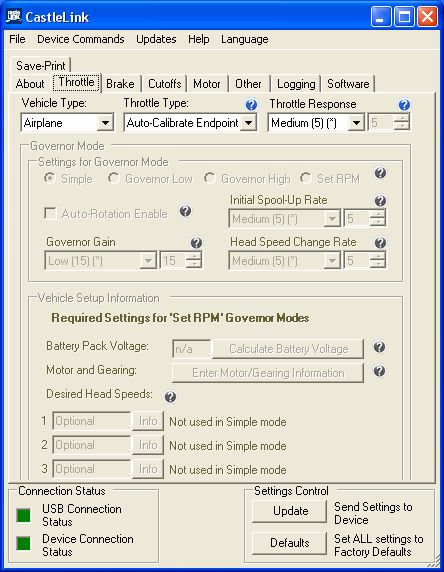Click the Desired Head Speed 1 field
Image resolution: width=444 pixels, height=572 pixels.
(x=92, y=421)
